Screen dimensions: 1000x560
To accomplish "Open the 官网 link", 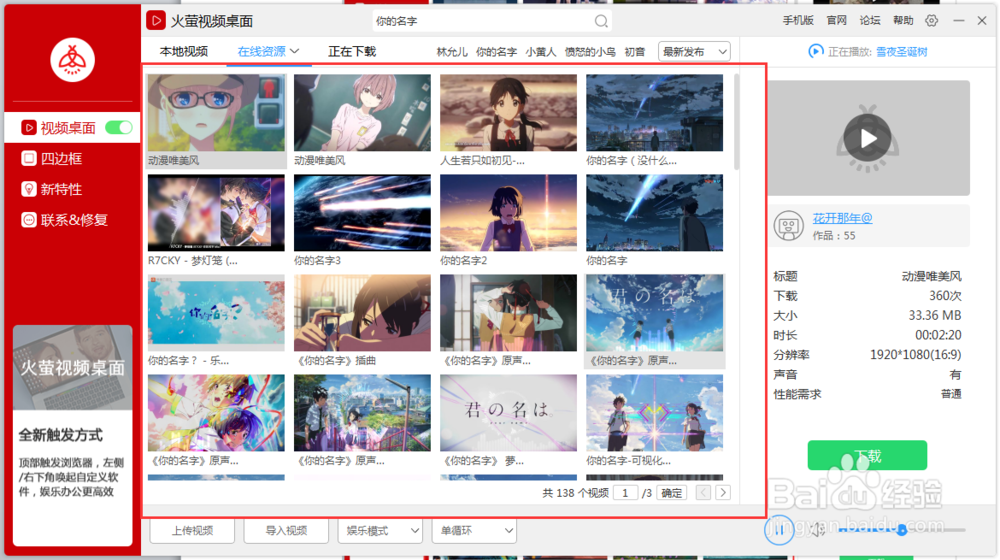I will [x=836, y=20].
